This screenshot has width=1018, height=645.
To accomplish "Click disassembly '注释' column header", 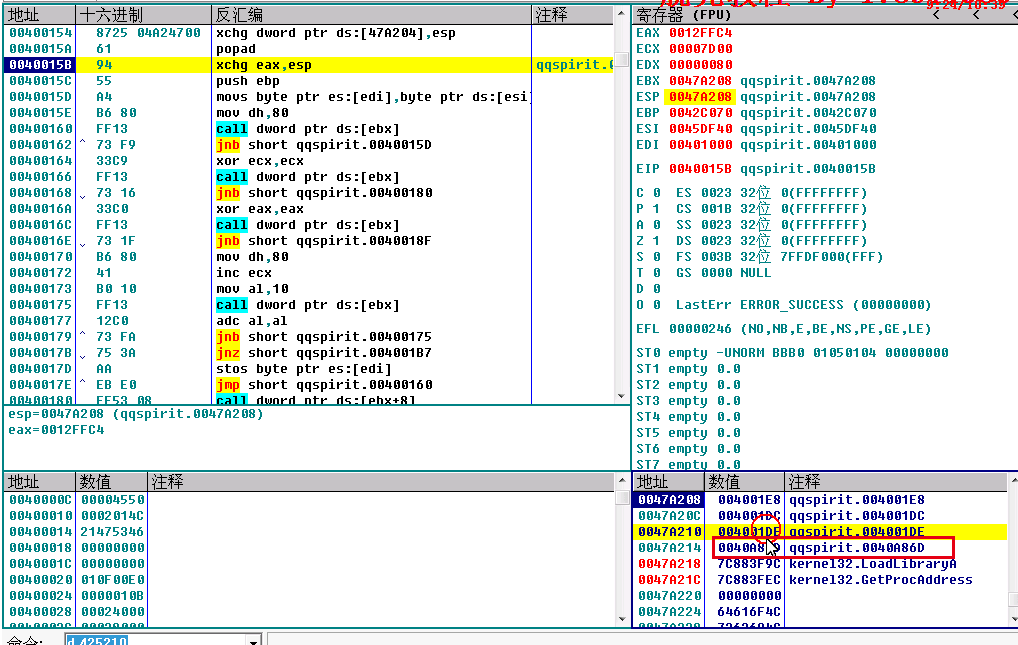I will (573, 14).
